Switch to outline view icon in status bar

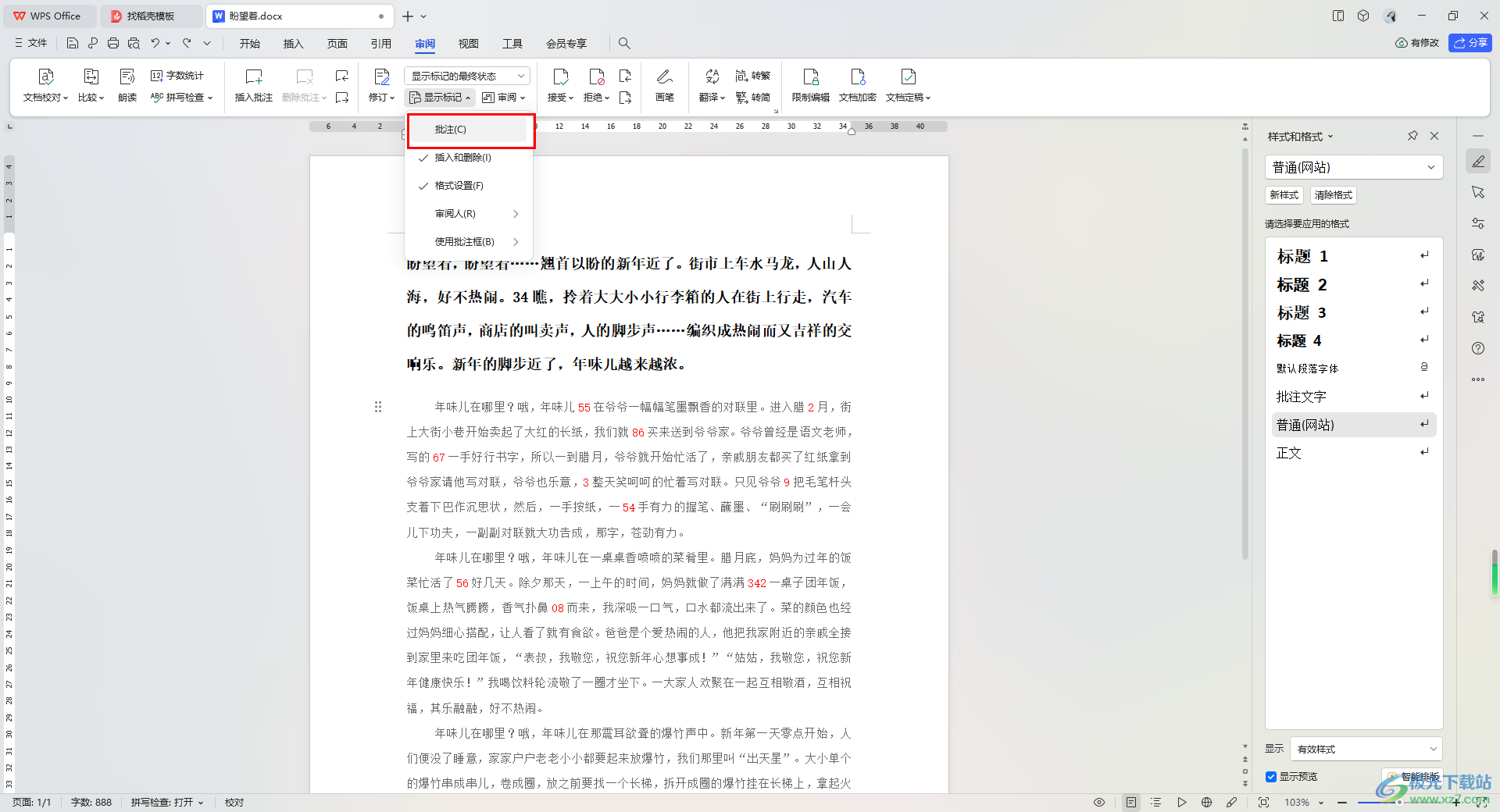tap(1156, 802)
